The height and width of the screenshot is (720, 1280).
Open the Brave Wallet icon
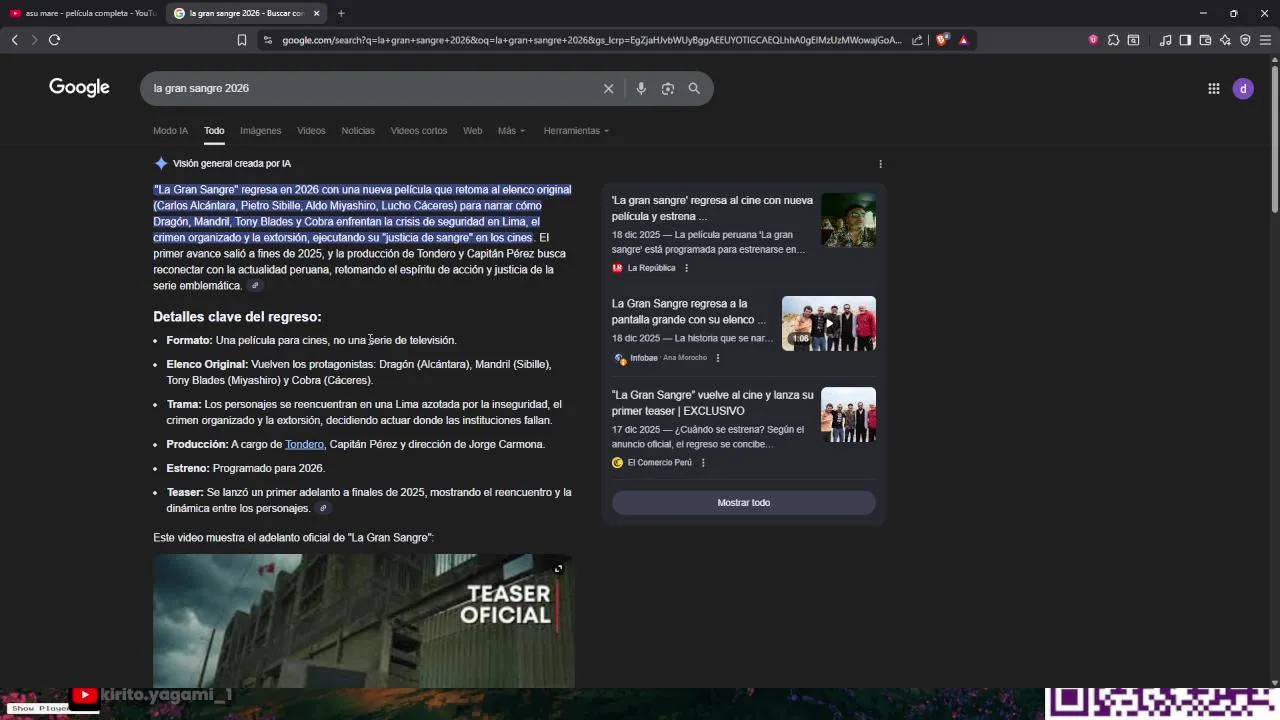pyautogui.click(x=1205, y=40)
